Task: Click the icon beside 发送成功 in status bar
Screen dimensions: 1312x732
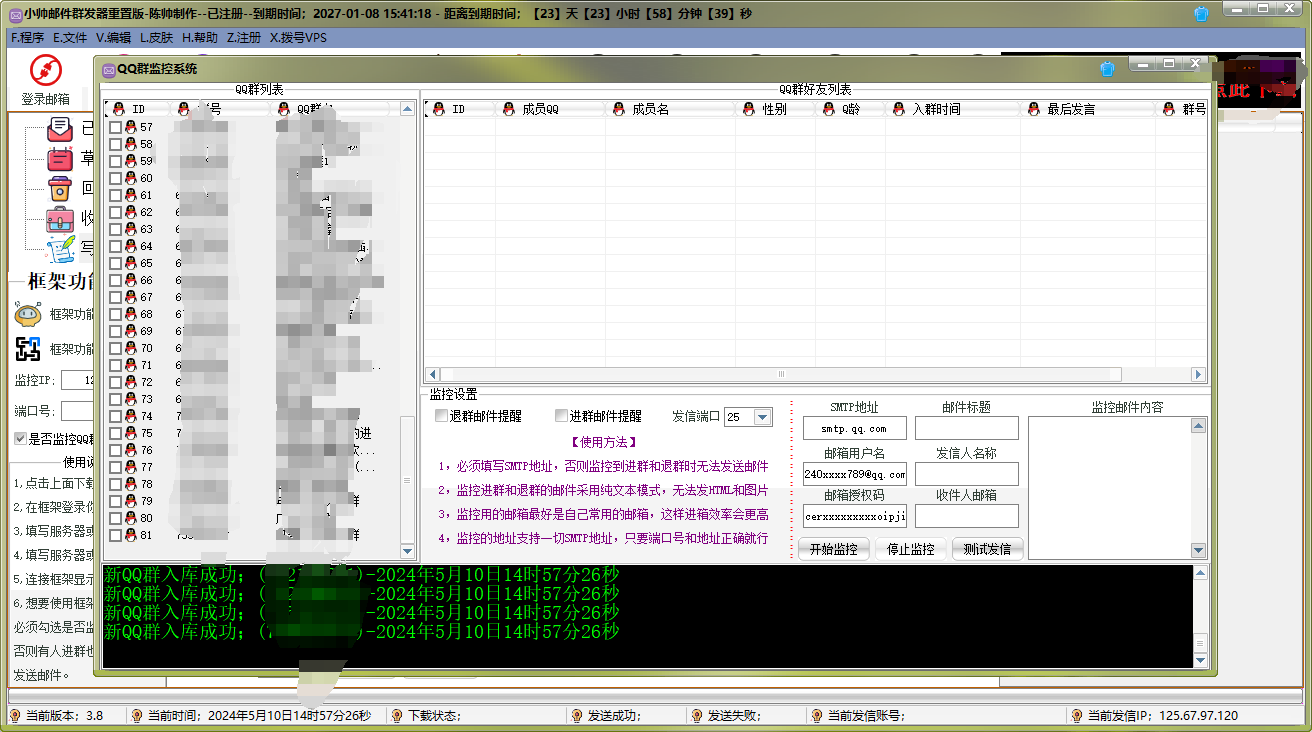Action: click(576, 716)
